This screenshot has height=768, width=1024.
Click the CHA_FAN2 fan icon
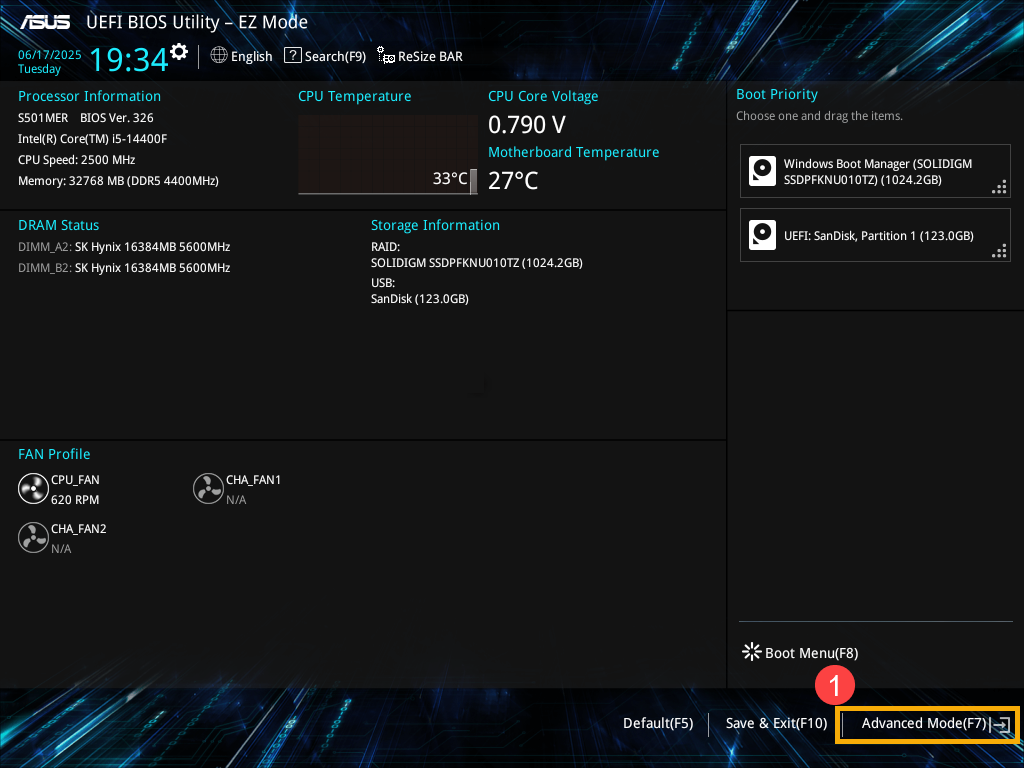(33, 538)
